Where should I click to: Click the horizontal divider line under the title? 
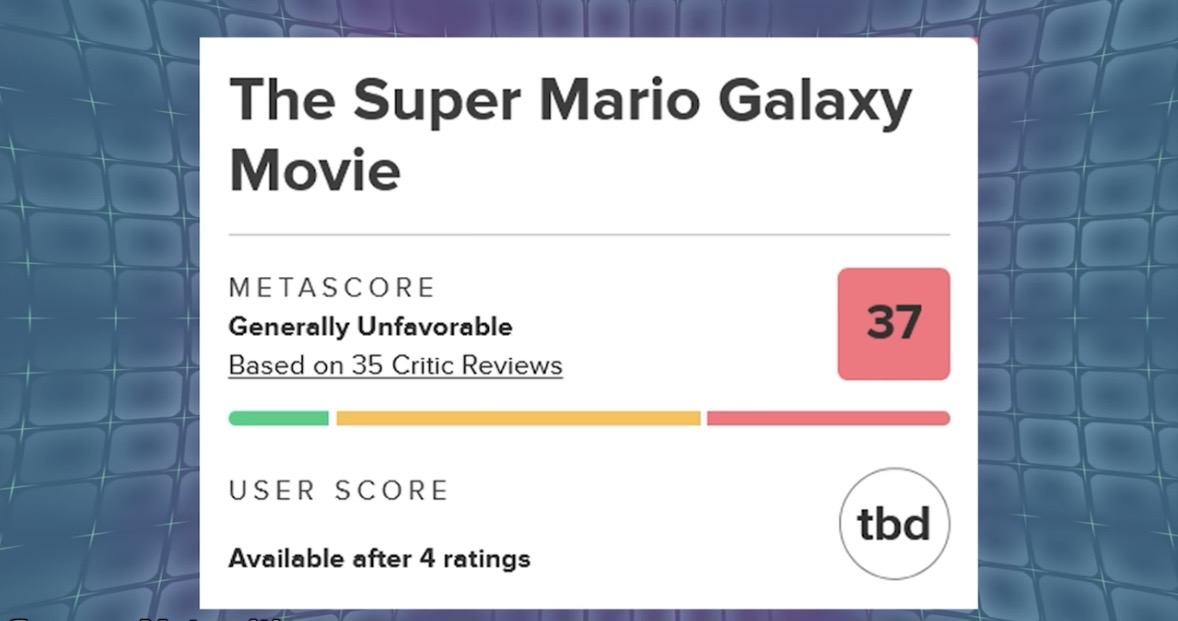(x=589, y=235)
